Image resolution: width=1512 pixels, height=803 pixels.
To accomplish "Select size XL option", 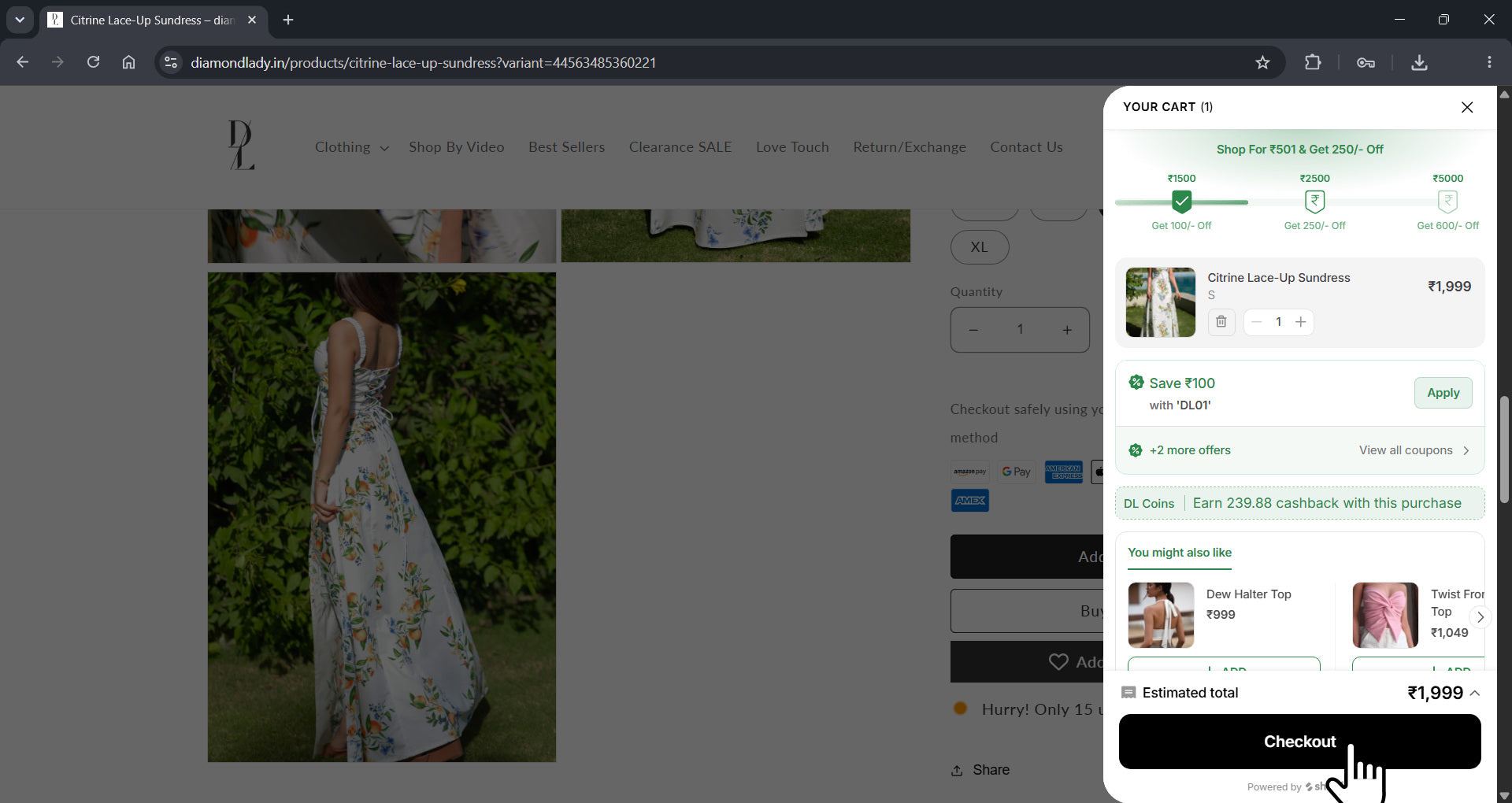I will [979, 247].
